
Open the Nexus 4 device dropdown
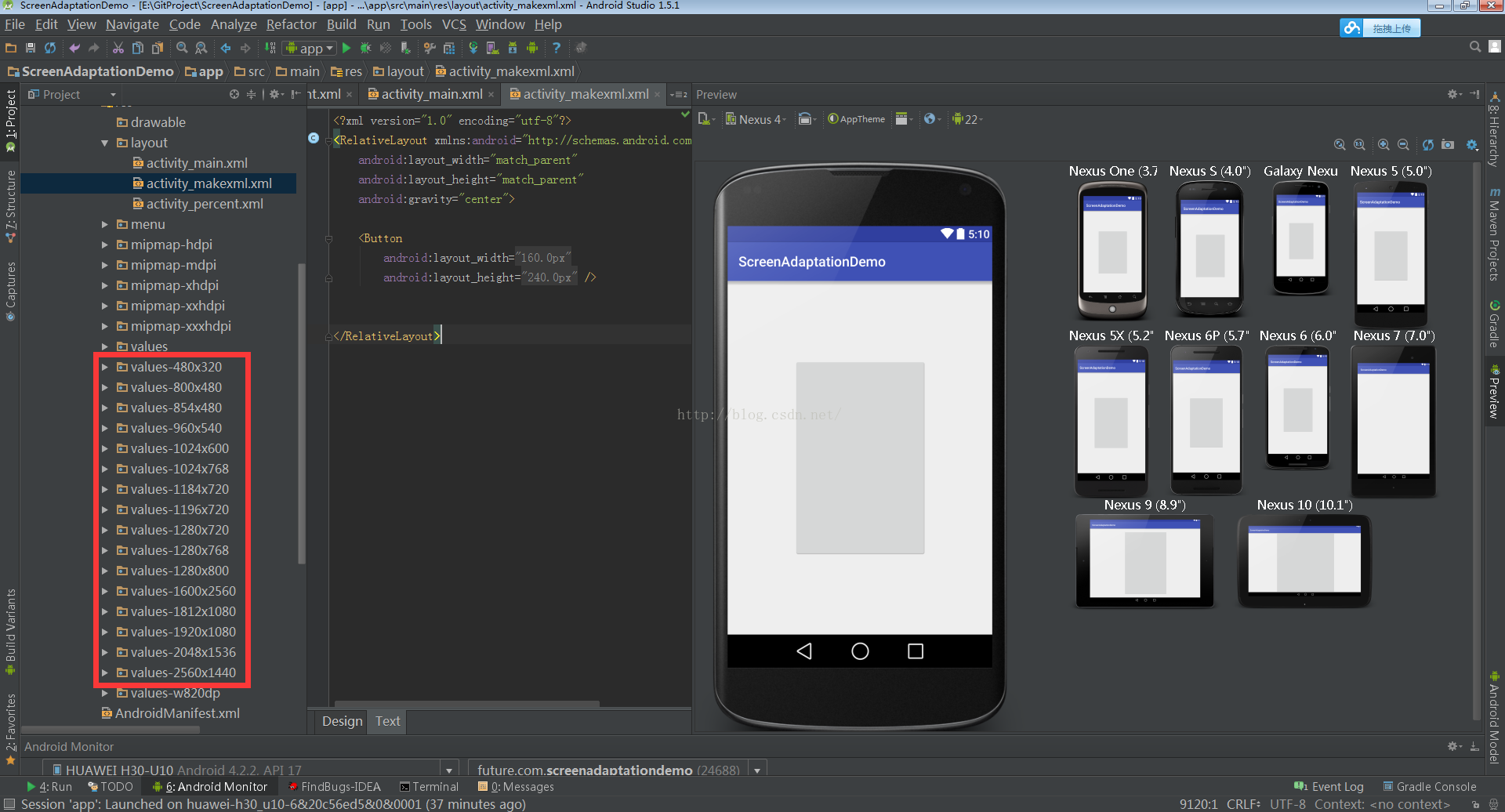click(756, 119)
